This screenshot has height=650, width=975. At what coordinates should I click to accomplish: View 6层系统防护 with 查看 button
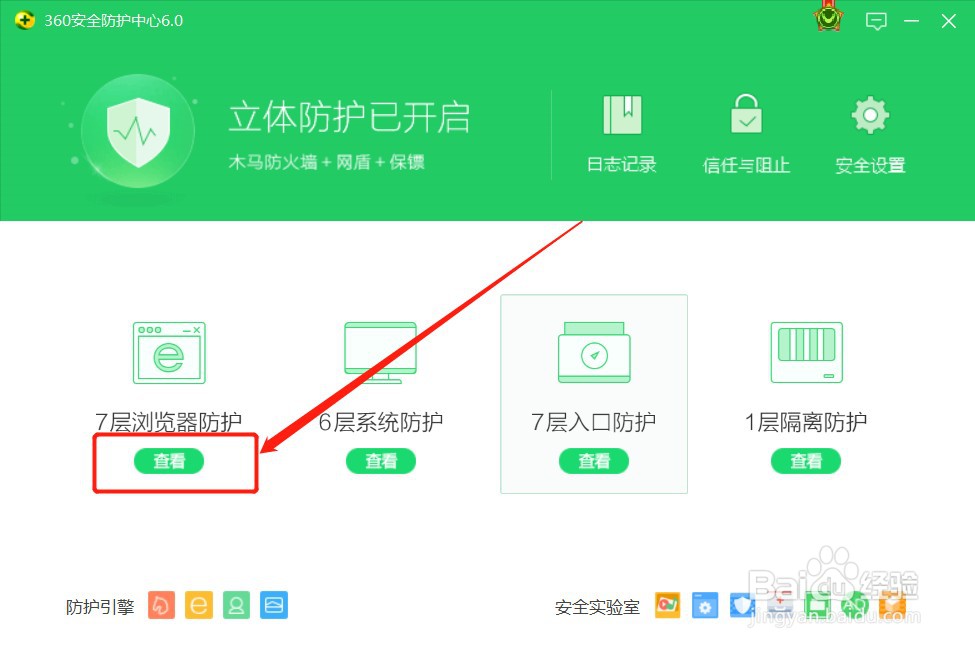381,461
